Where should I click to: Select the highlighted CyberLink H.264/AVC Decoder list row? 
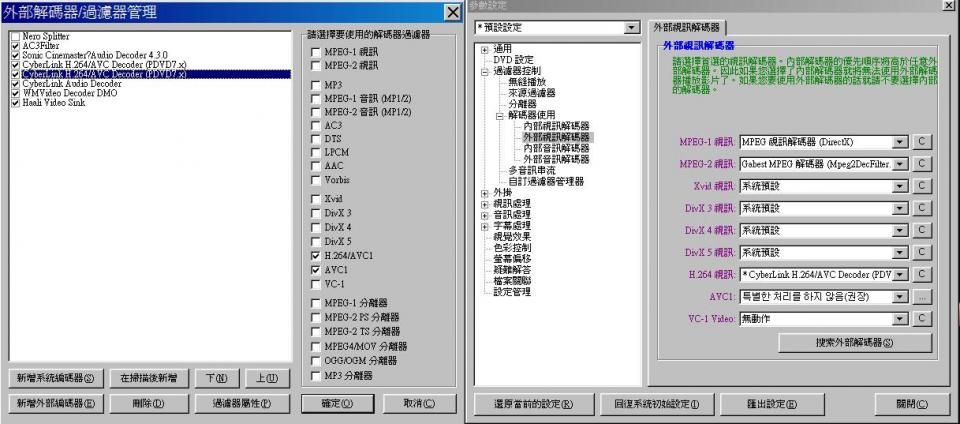point(151,74)
